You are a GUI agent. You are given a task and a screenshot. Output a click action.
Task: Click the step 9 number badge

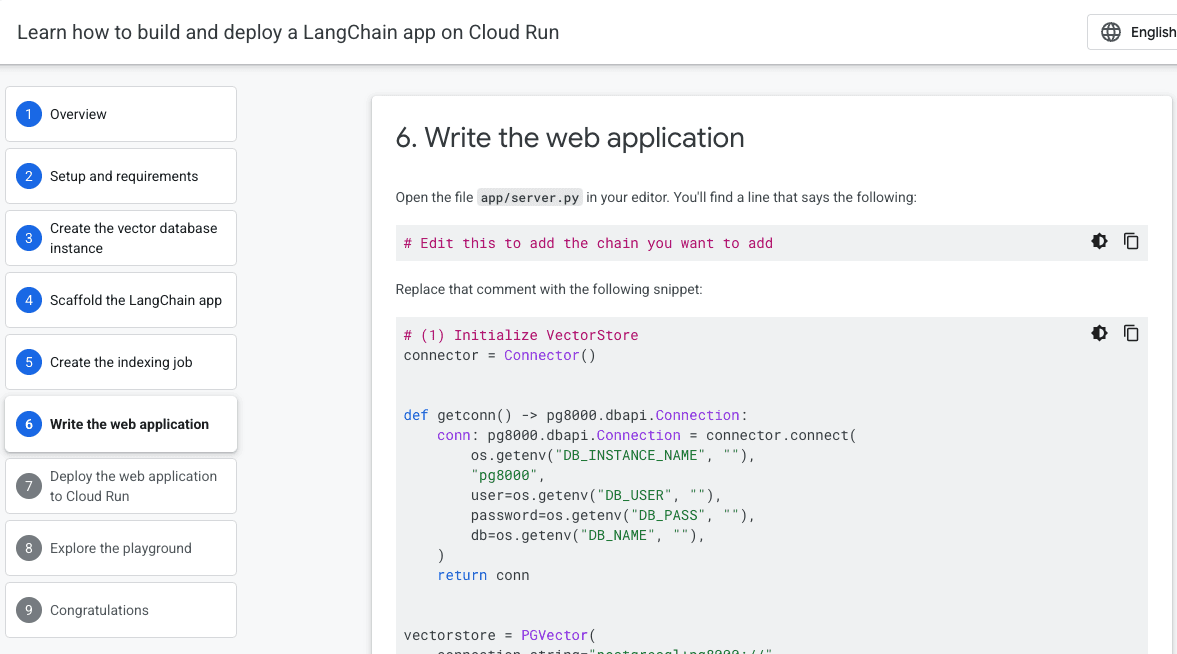tap(29, 610)
